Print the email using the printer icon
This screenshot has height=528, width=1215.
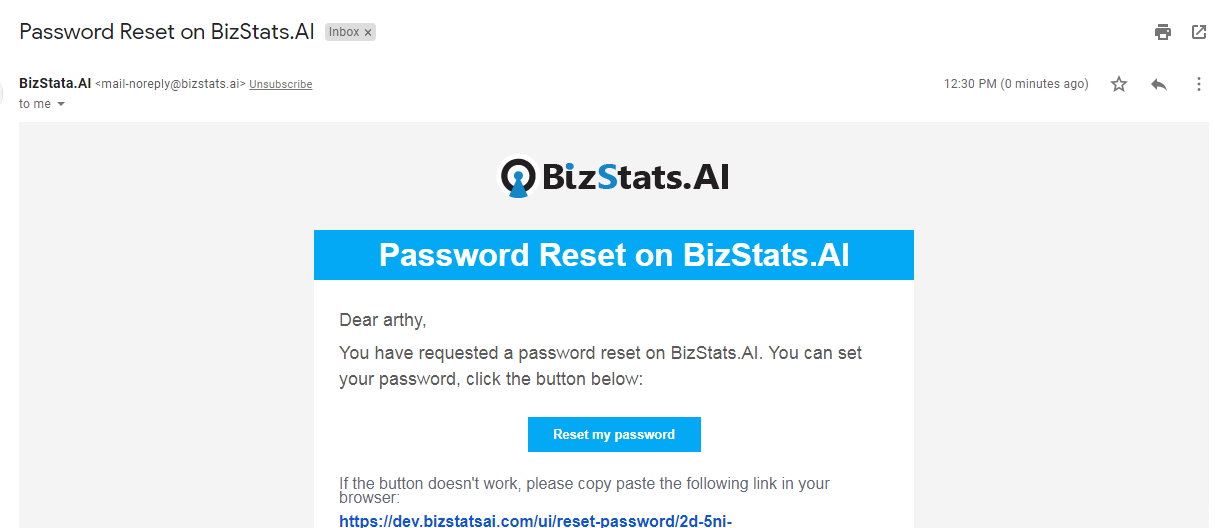[1162, 32]
